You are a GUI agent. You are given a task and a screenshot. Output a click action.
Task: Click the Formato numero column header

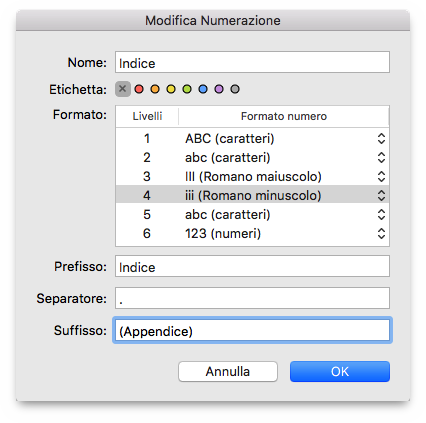pyautogui.click(x=284, y=116)
